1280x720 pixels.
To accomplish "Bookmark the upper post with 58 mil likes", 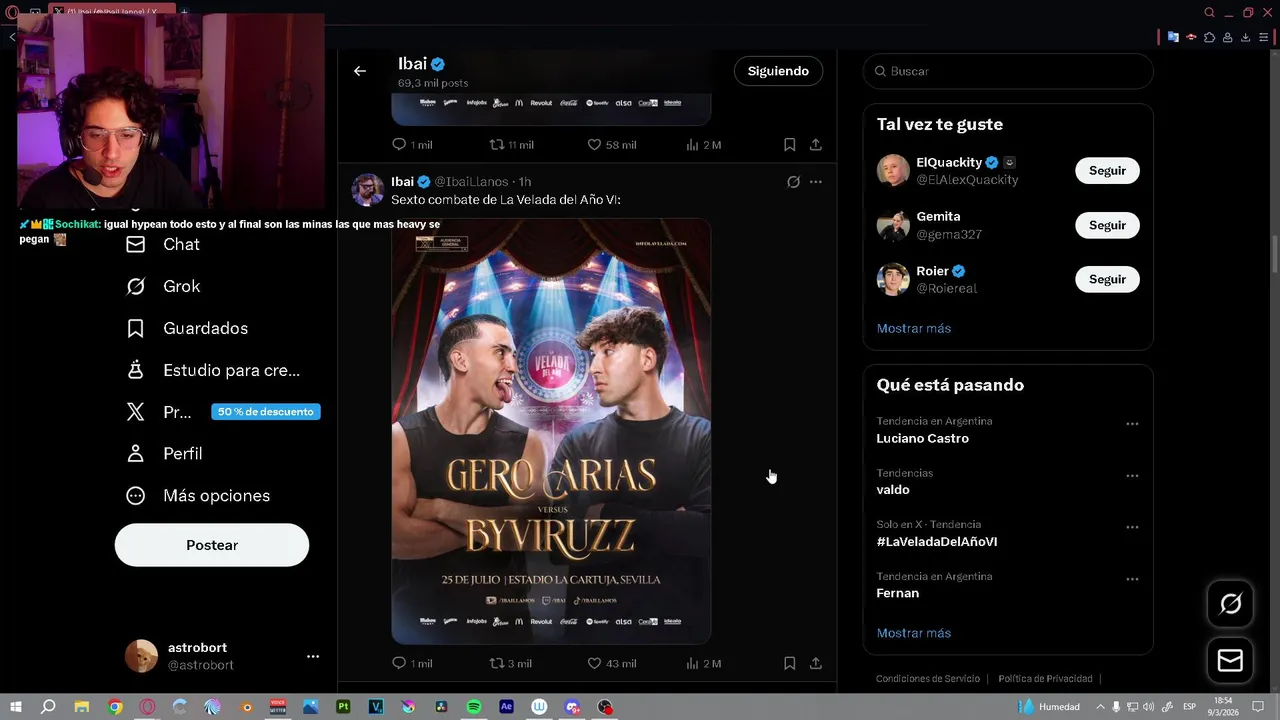I will pyautogui.click(x=789, y=145).
